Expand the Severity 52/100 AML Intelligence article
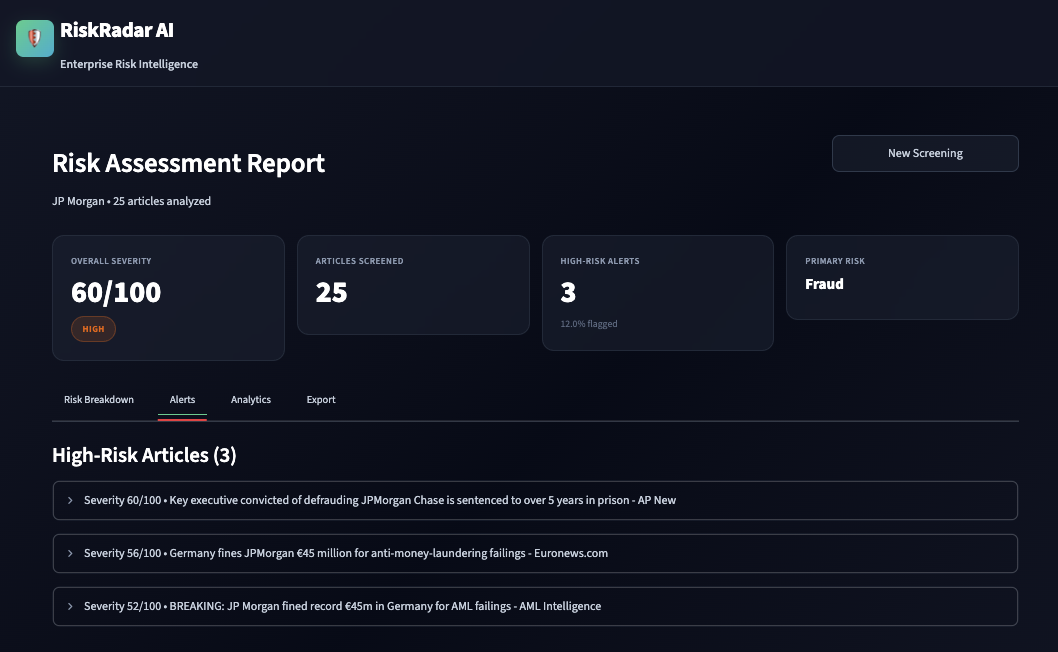The width and height of the screenshot is (1058, 652). tap(535, 606)
